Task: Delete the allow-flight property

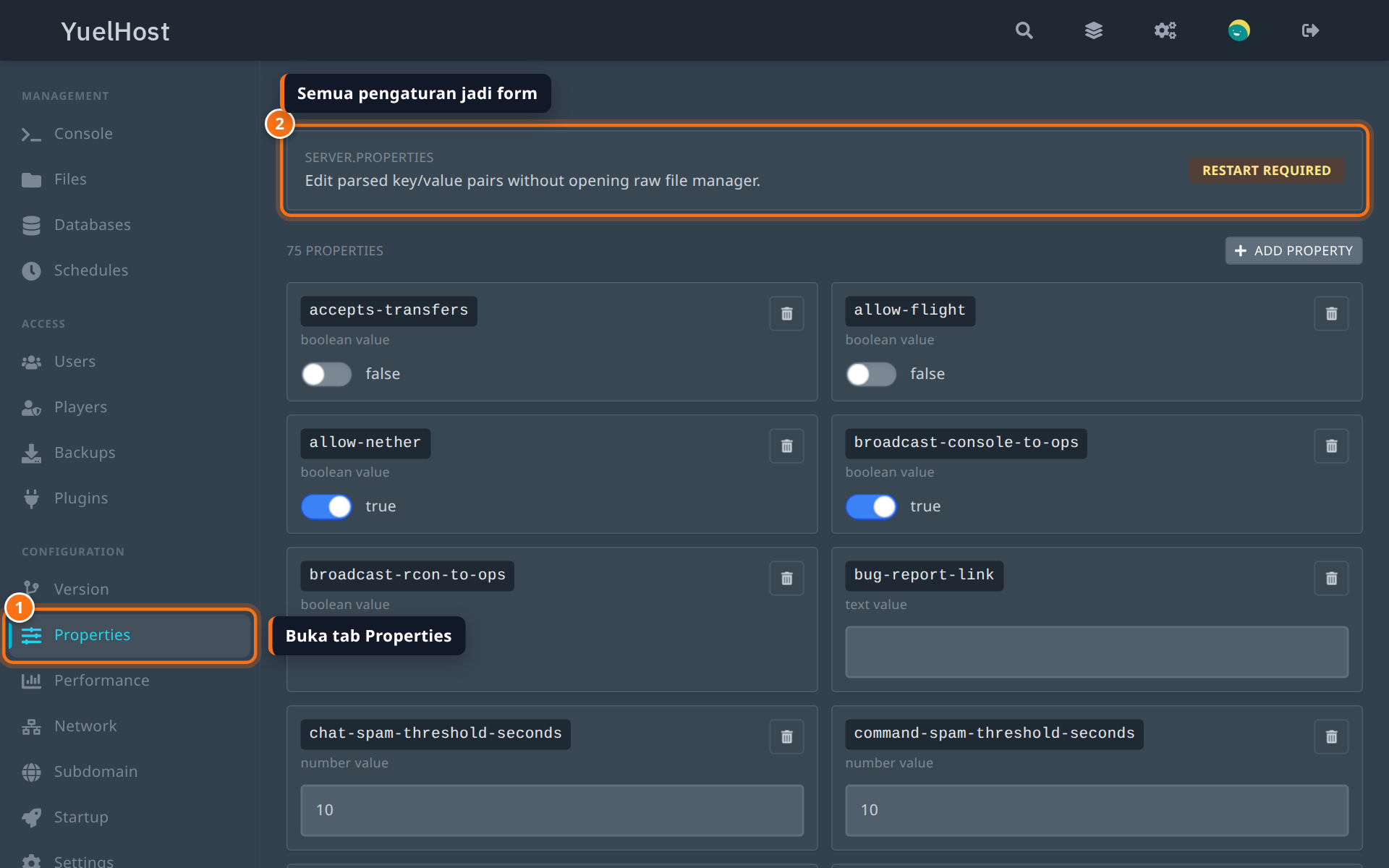Action: tap(1331, 314)
